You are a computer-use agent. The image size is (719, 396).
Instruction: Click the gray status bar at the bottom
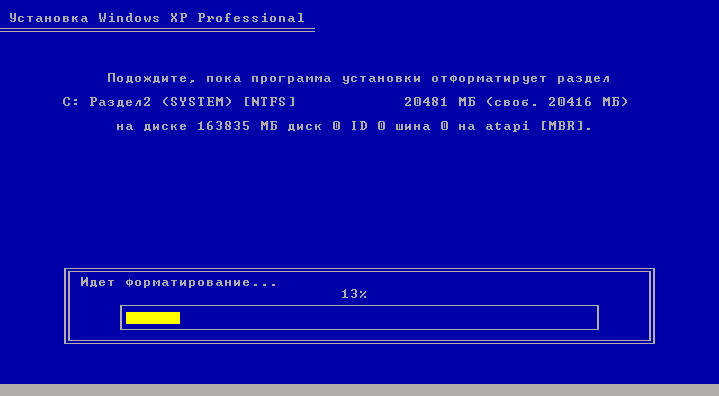pos(360,390)
